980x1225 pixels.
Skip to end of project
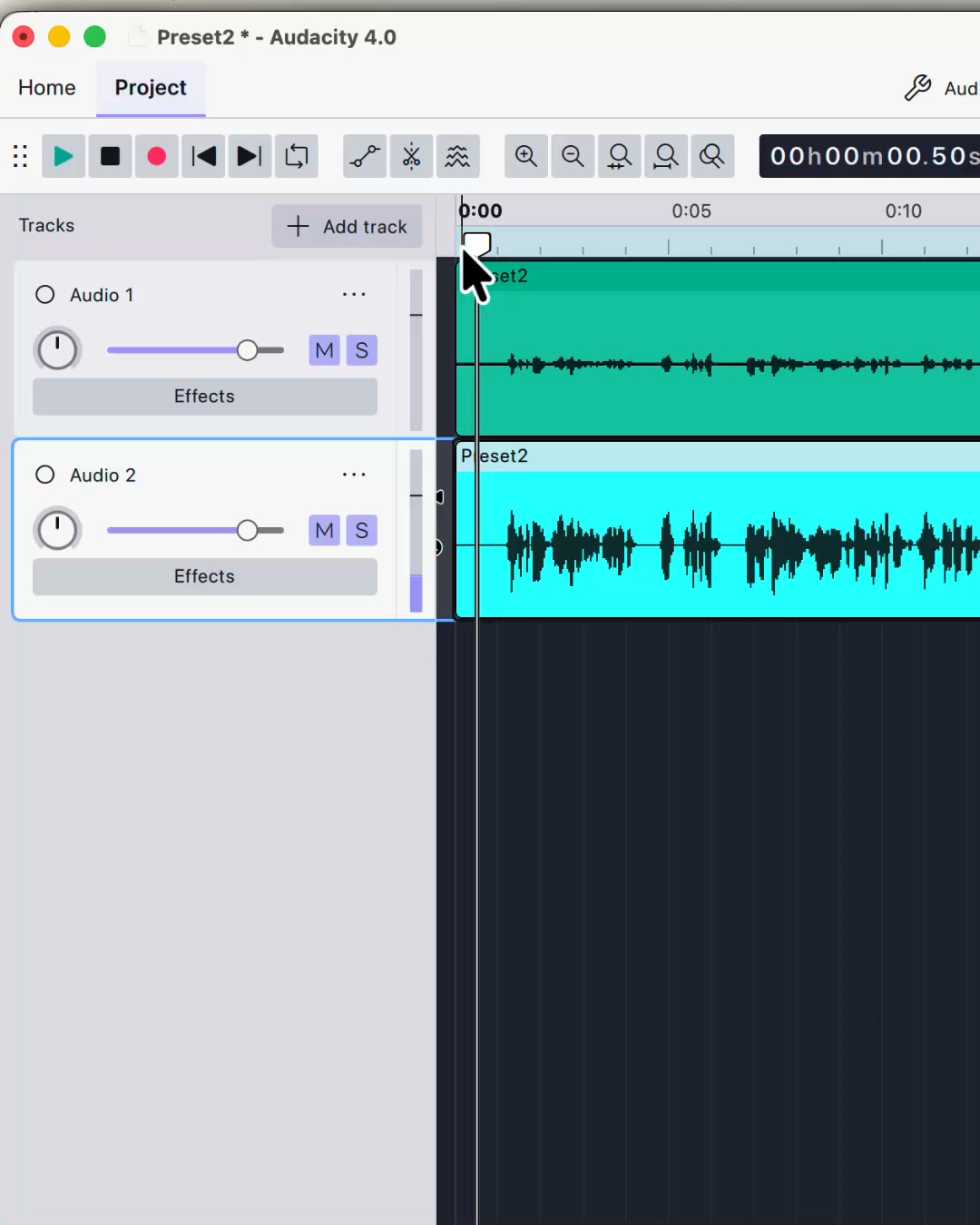pos(250,156)
